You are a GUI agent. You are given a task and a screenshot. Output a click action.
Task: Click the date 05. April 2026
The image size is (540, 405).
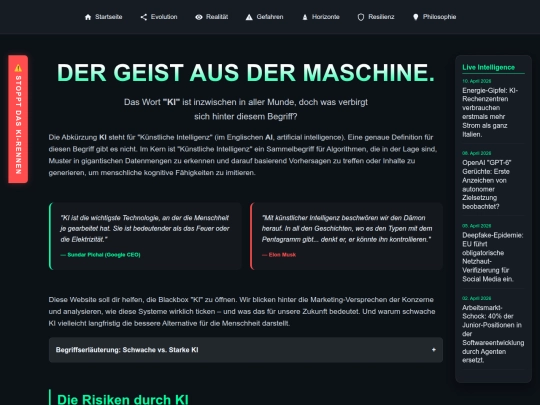click(477, 226)
